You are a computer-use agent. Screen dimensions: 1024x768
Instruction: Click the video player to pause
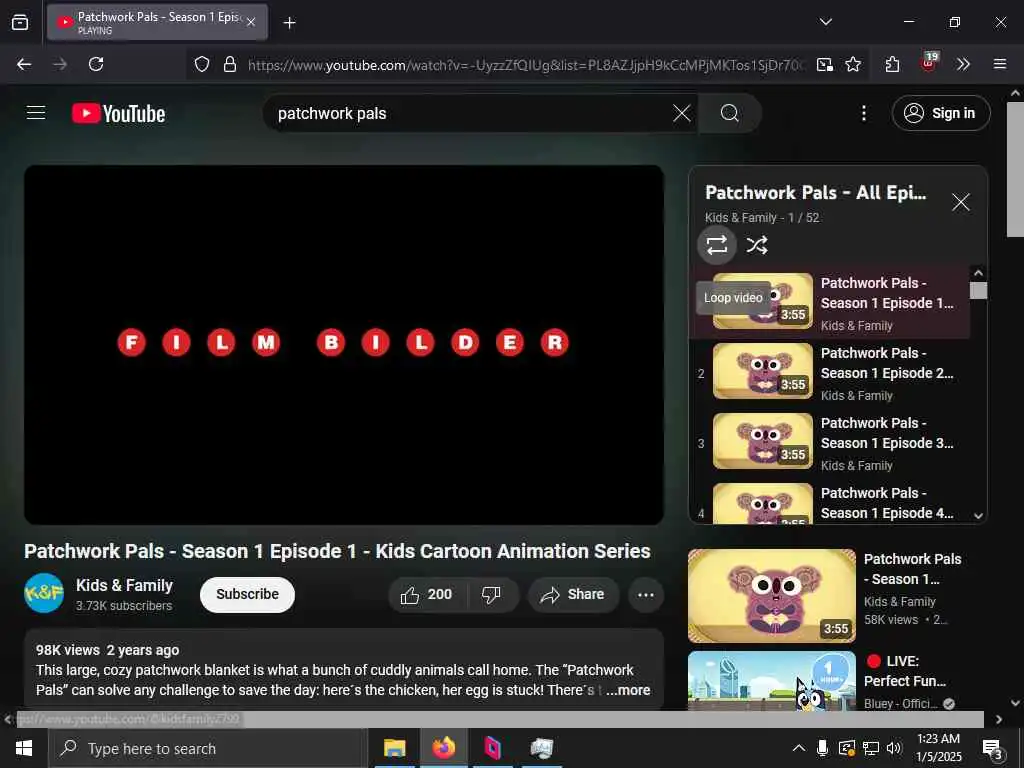344,344
